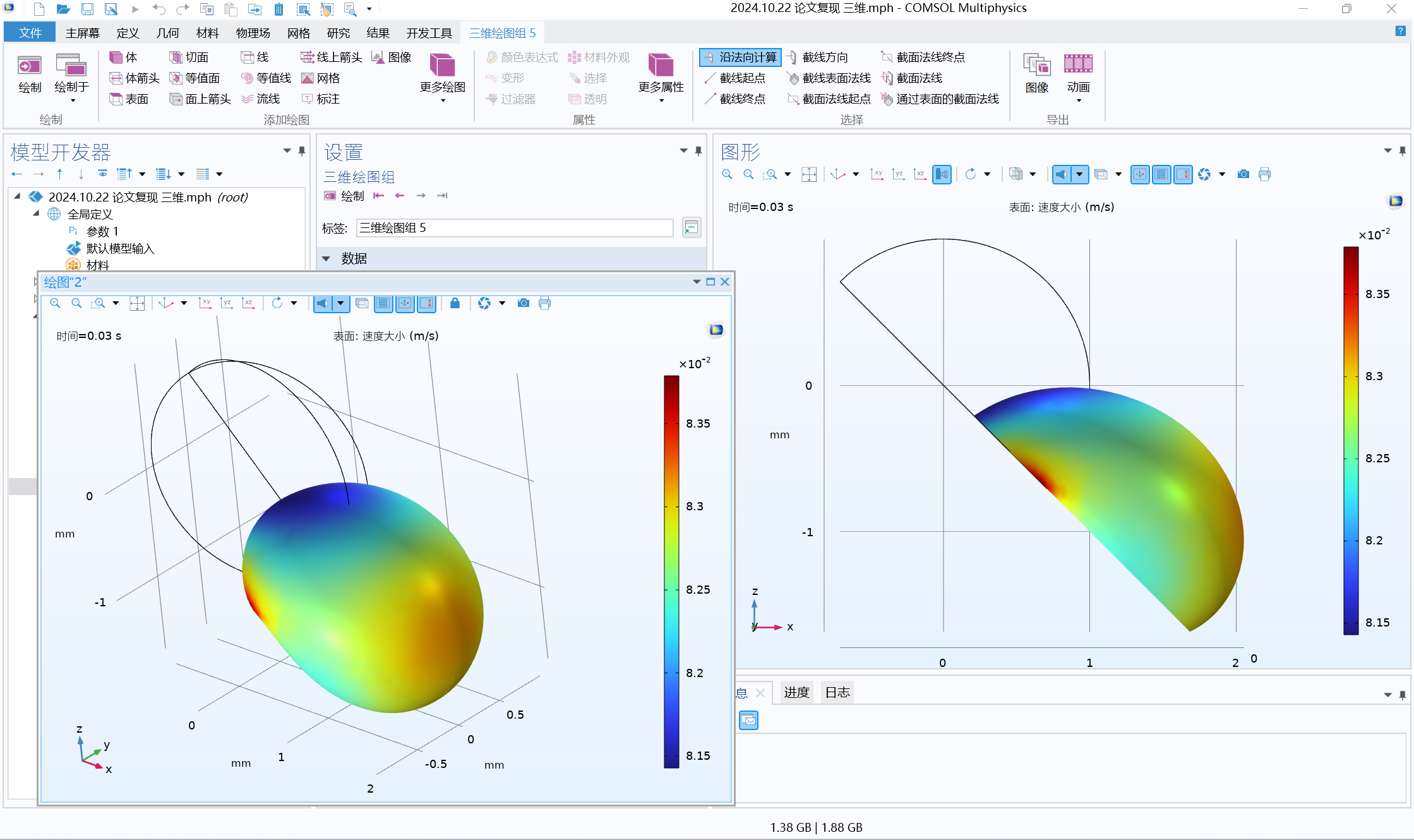Click undo in the quick access toolbar
This screenshot has height=840, width=1414.
159,9
